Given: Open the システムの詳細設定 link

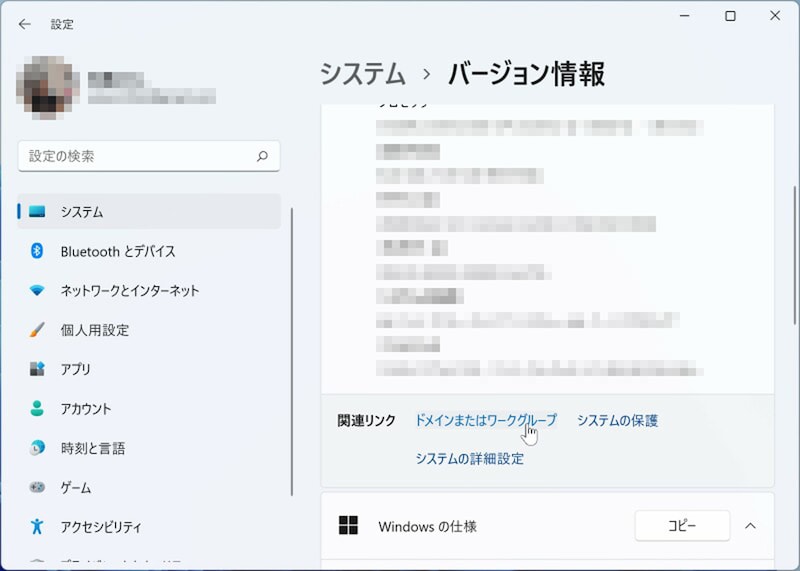Looking at the screenshot, I should pos(469,459).
